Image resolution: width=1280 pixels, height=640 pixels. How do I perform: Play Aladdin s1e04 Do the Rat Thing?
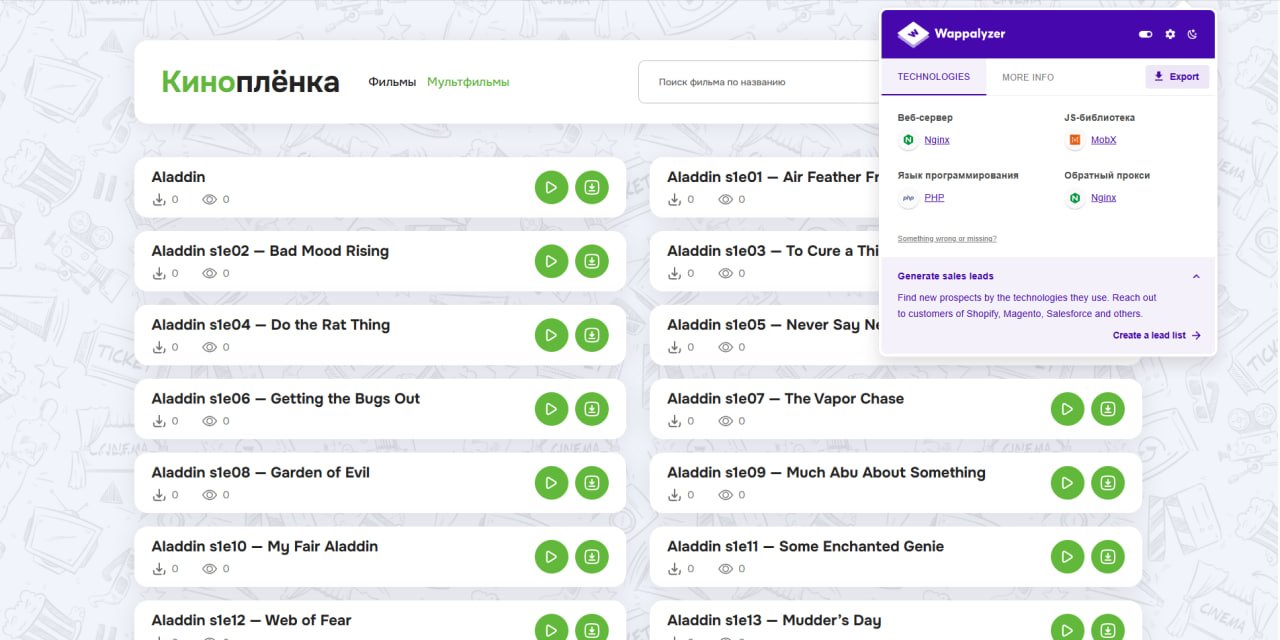click(551, 335)
